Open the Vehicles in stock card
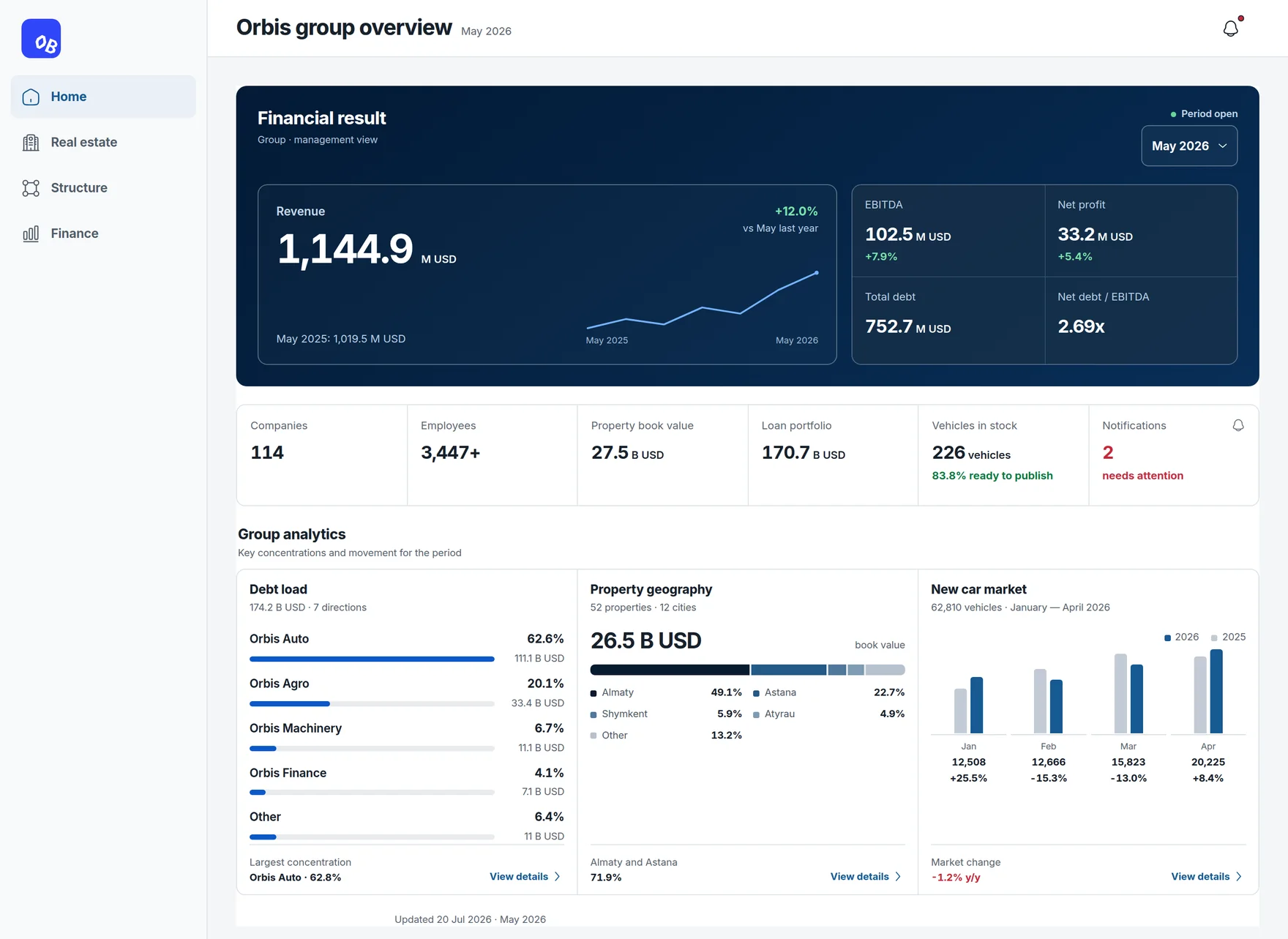The image size is (1288, 939). click(x=1003, y=454)
